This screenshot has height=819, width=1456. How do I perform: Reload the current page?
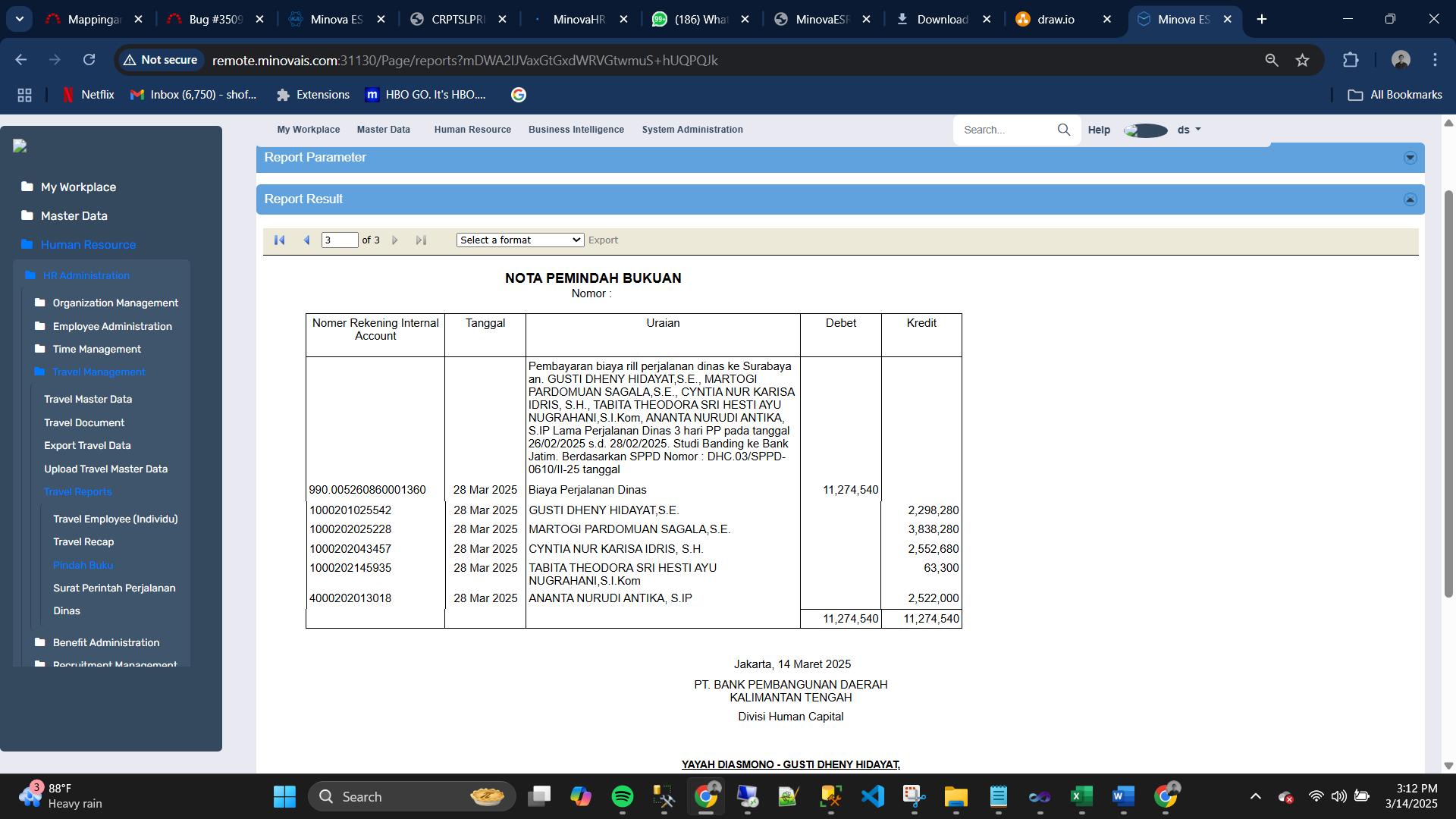tap(89, 60)
